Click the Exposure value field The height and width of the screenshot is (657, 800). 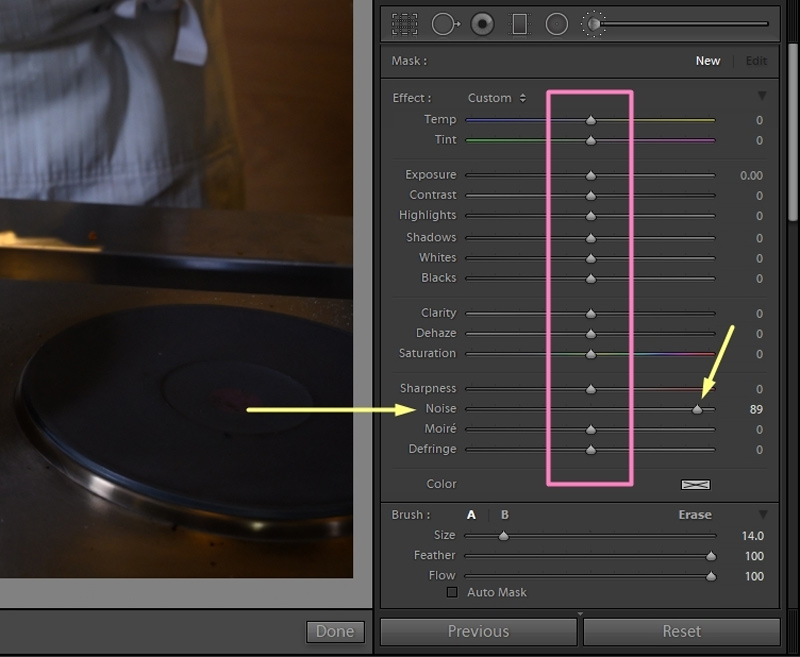pyautogui.click(x=750, y=176)
